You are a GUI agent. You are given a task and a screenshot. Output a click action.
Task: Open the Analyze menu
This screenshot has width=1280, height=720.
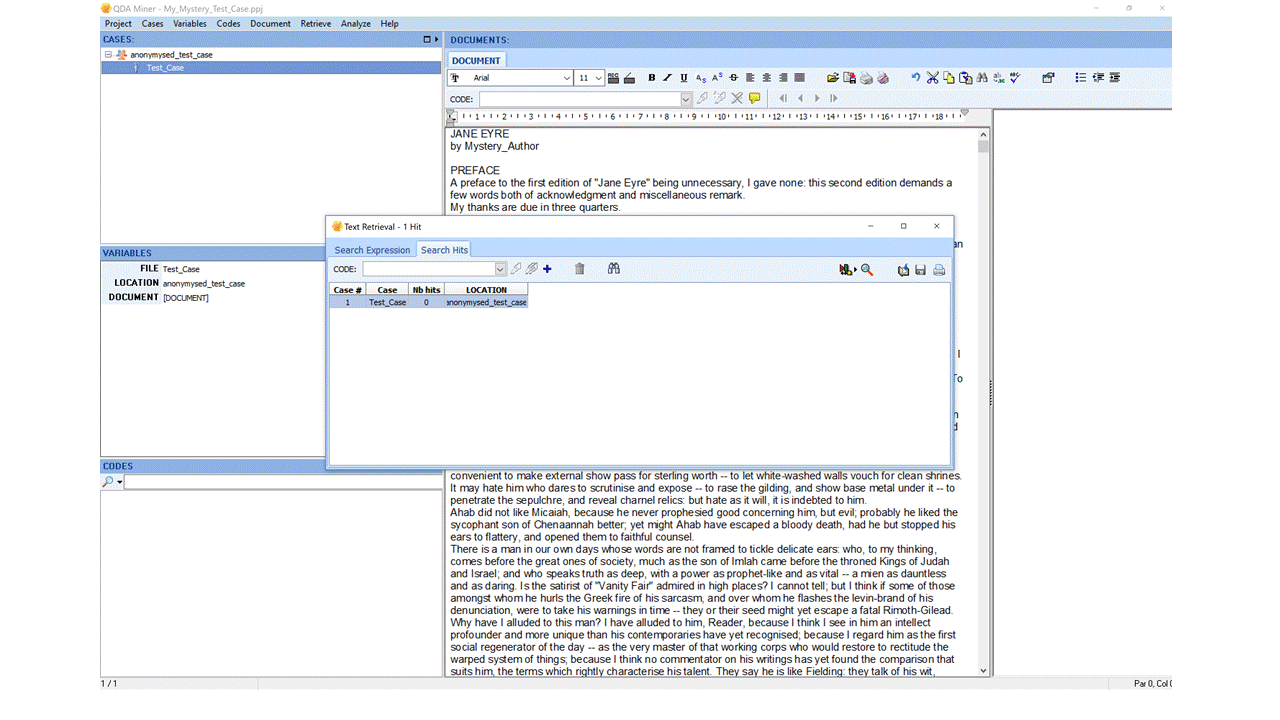[355, 23]
